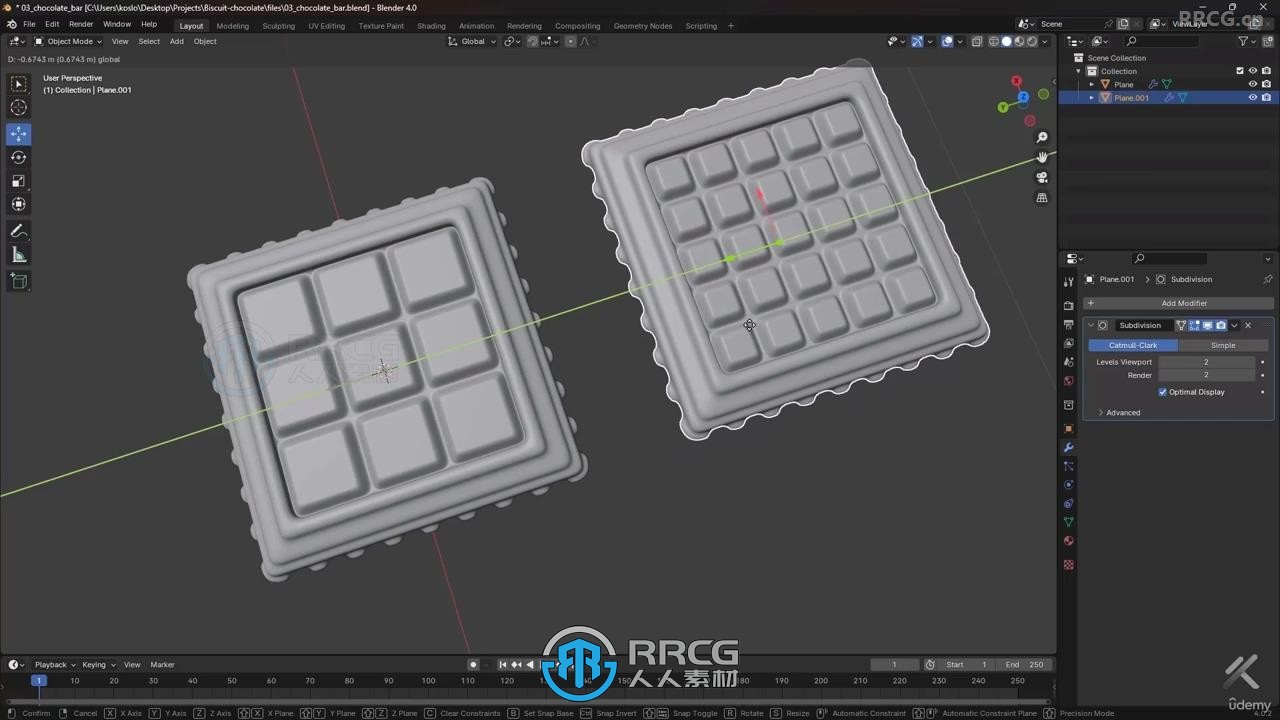Switch to UV Editing workspace tab

(x=327, y=26)
